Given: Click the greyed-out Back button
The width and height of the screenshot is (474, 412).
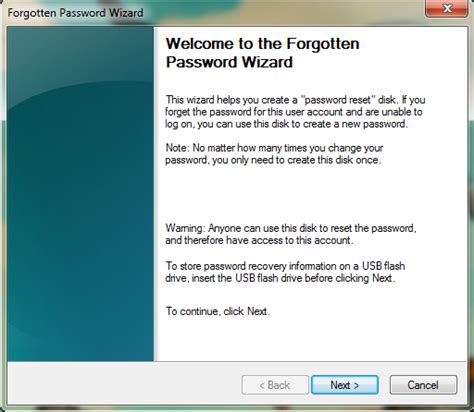Looking at the screenshot, I should (x=275, y=385).
